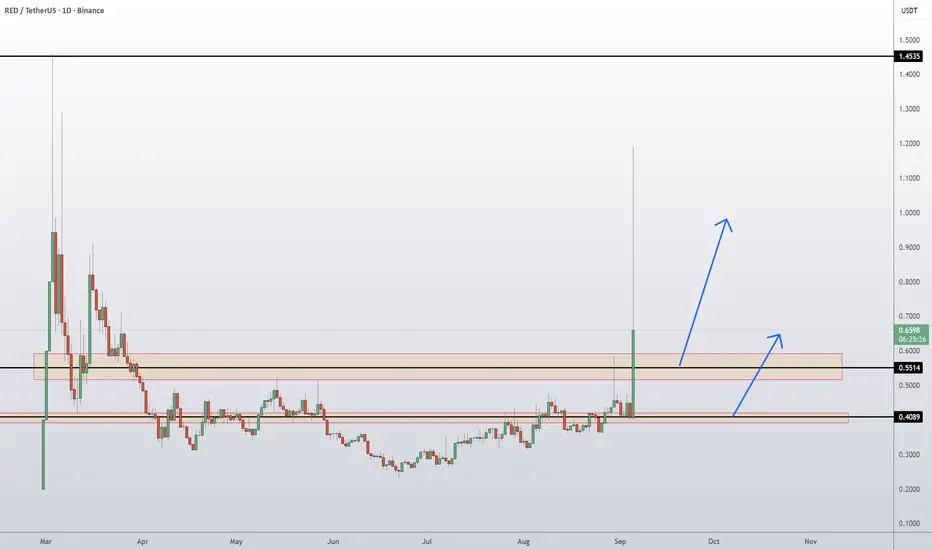Click the 1.0000 price axis value

[909, 213]
